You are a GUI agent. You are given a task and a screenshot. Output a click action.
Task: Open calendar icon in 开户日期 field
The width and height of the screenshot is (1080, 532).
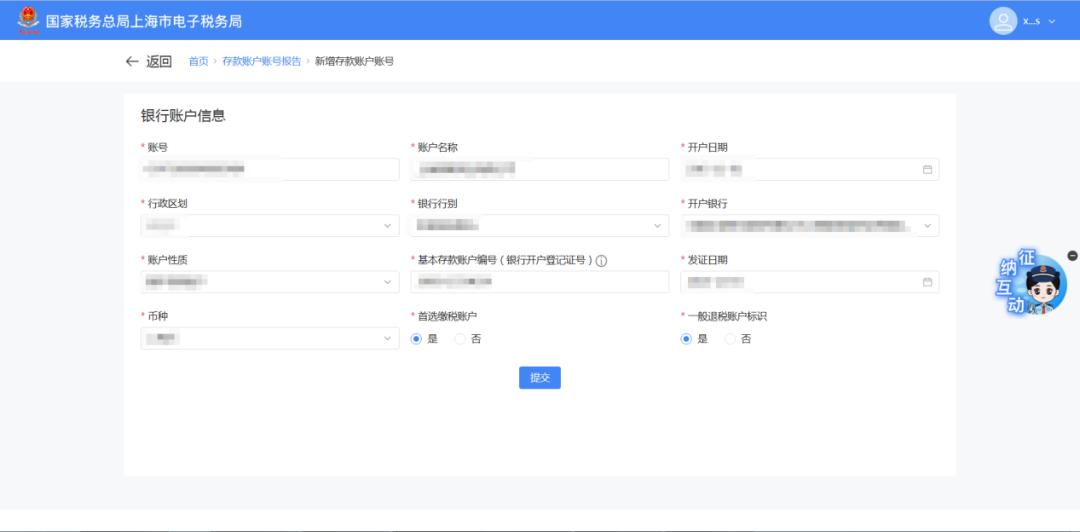pos(927,170)
